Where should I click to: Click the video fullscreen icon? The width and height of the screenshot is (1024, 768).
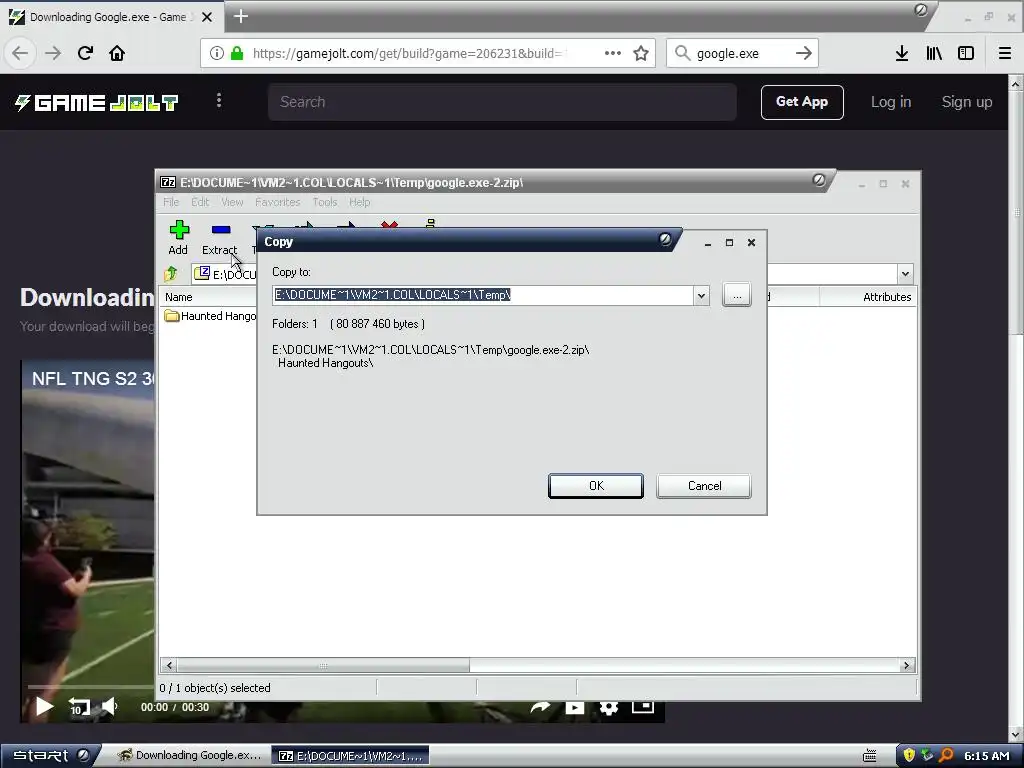(x=643, y=707)
